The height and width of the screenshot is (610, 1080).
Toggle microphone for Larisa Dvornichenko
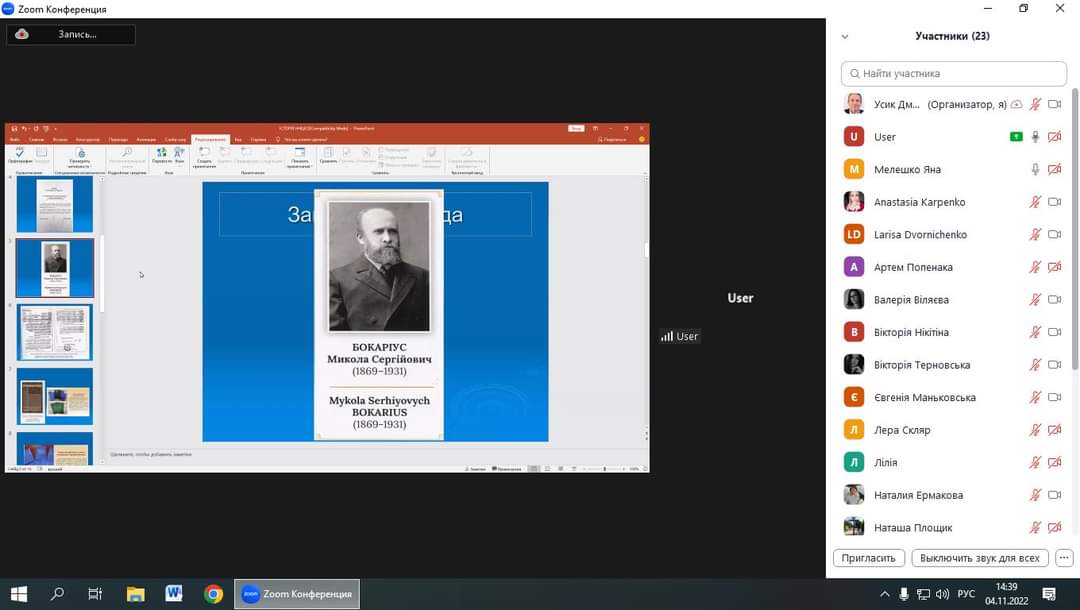click(1036, 235)
